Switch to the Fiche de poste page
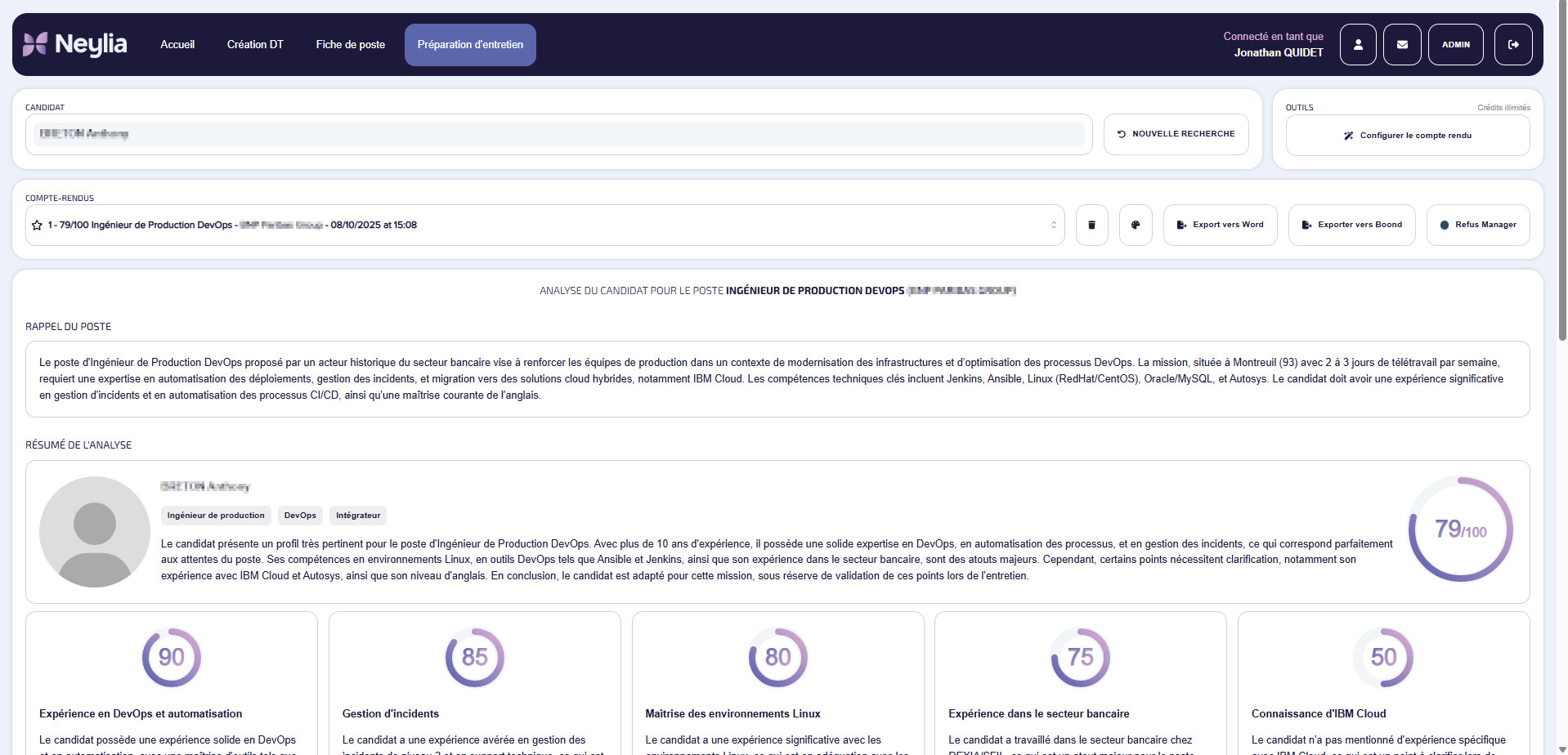1568x755 pixels. 350,45
